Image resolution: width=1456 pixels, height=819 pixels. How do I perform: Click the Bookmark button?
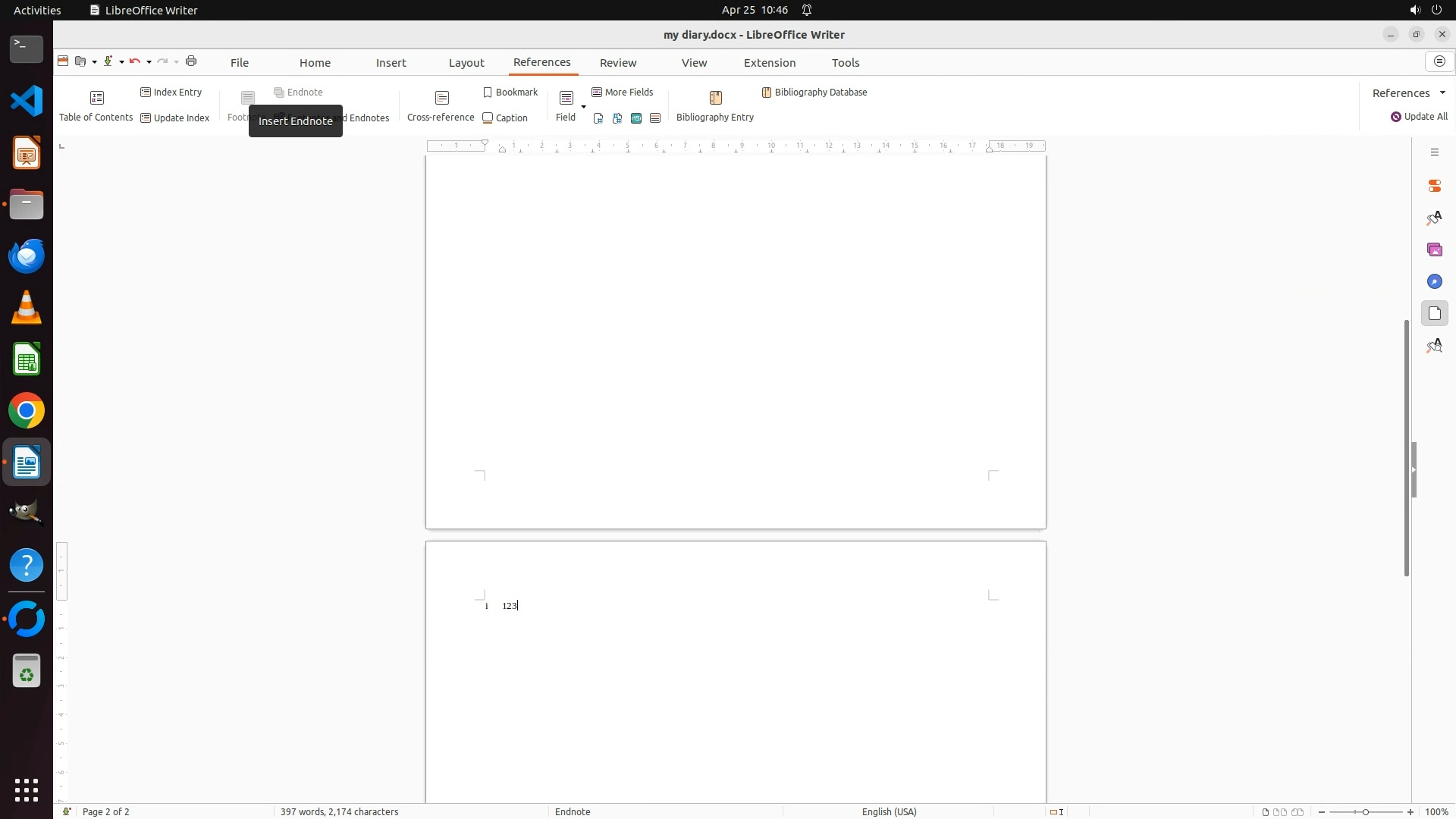pyautogui.click(x=510, y=93)
